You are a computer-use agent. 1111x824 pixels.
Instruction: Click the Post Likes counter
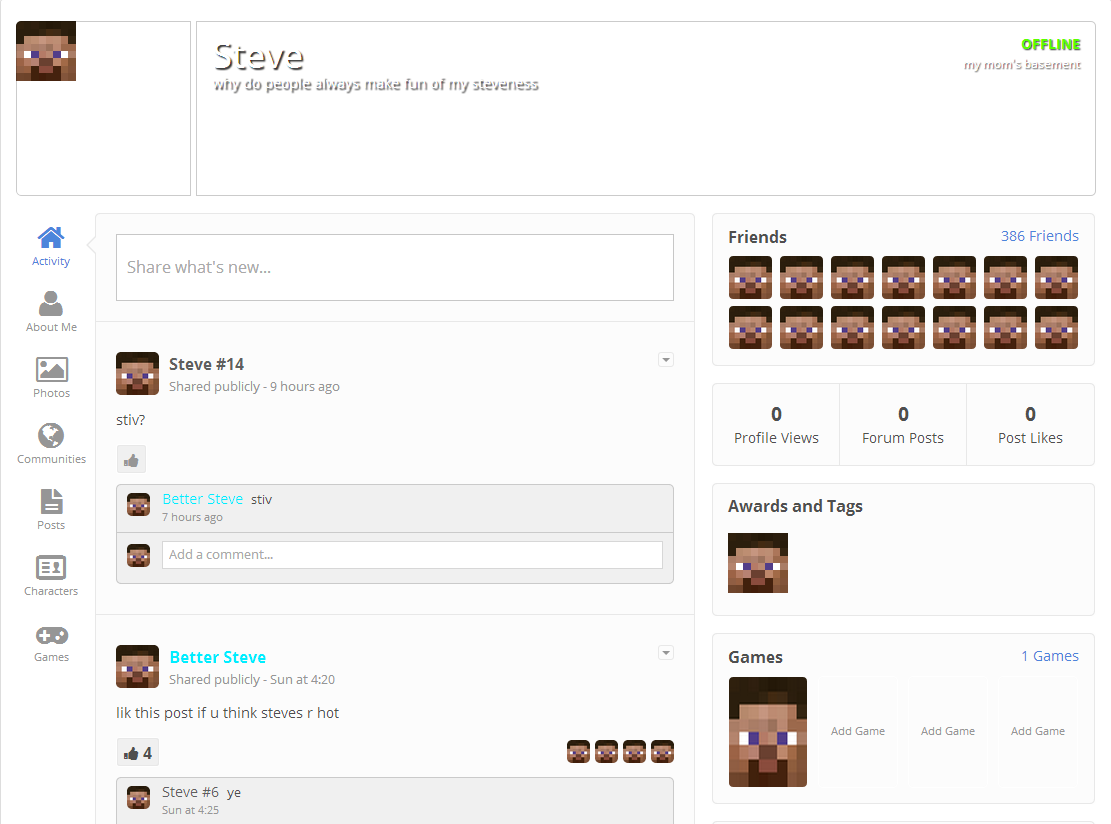1030,424
